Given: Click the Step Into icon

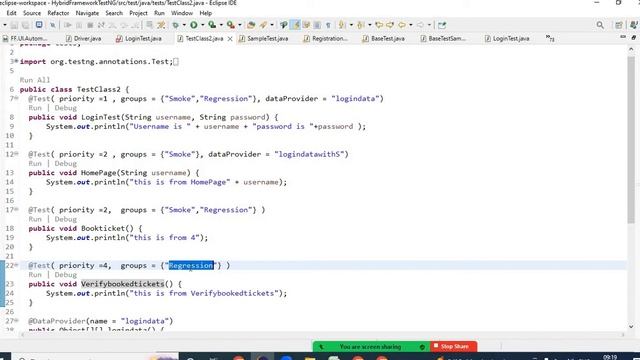Looking at the screenshot, I should point(112,25).
